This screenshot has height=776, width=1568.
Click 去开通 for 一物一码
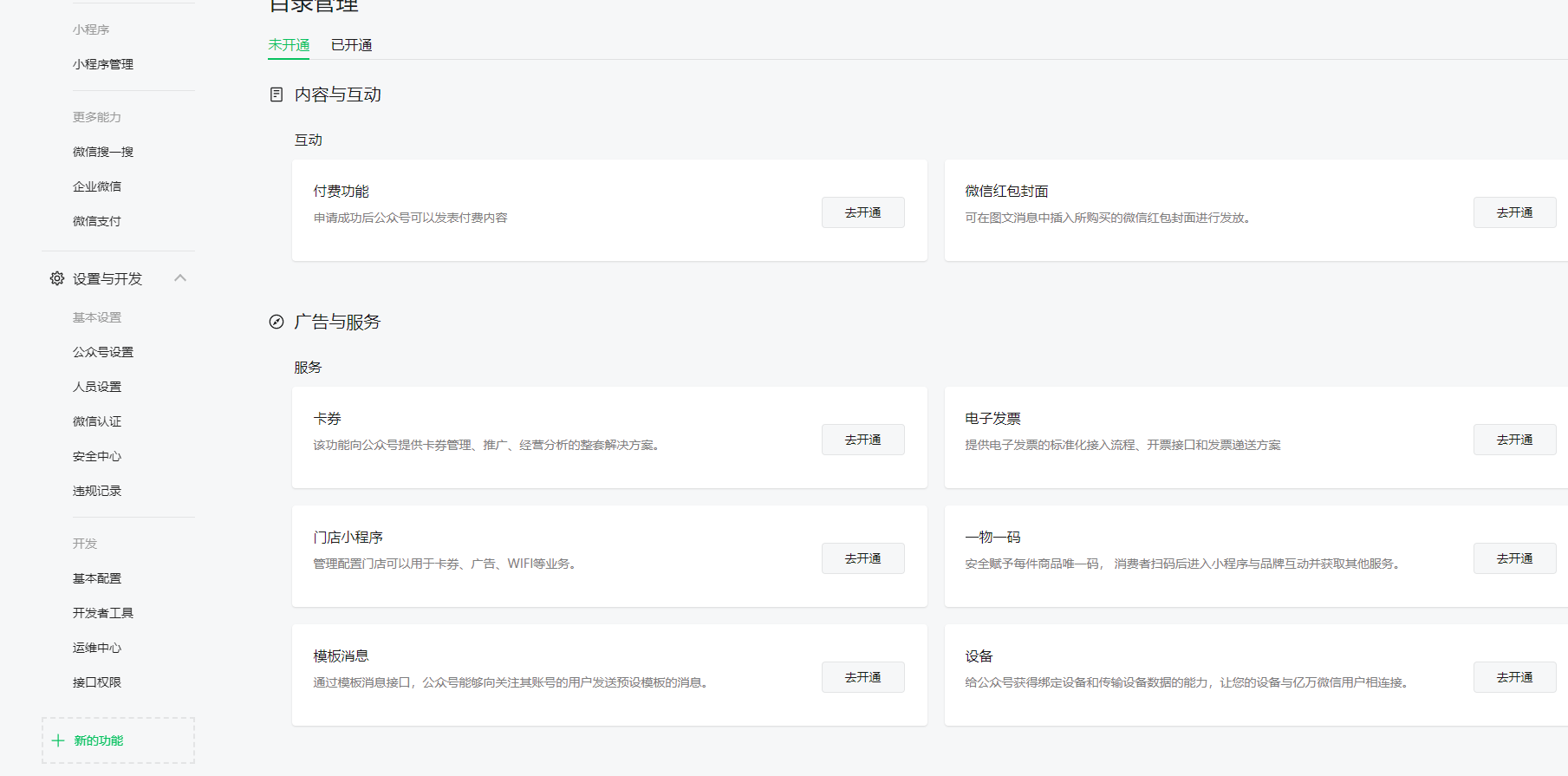coord(1515,558)
